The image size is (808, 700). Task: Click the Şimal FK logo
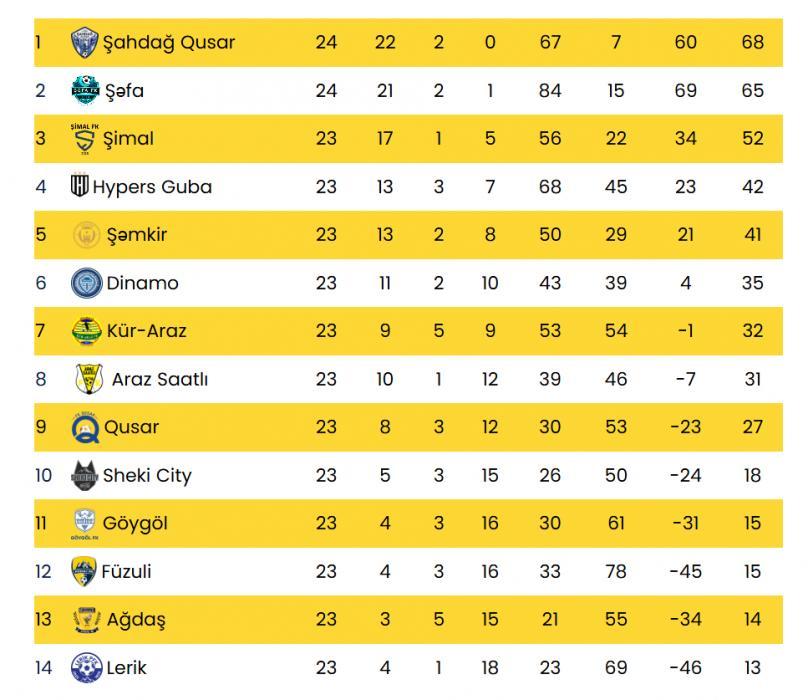tap(85, 139)
